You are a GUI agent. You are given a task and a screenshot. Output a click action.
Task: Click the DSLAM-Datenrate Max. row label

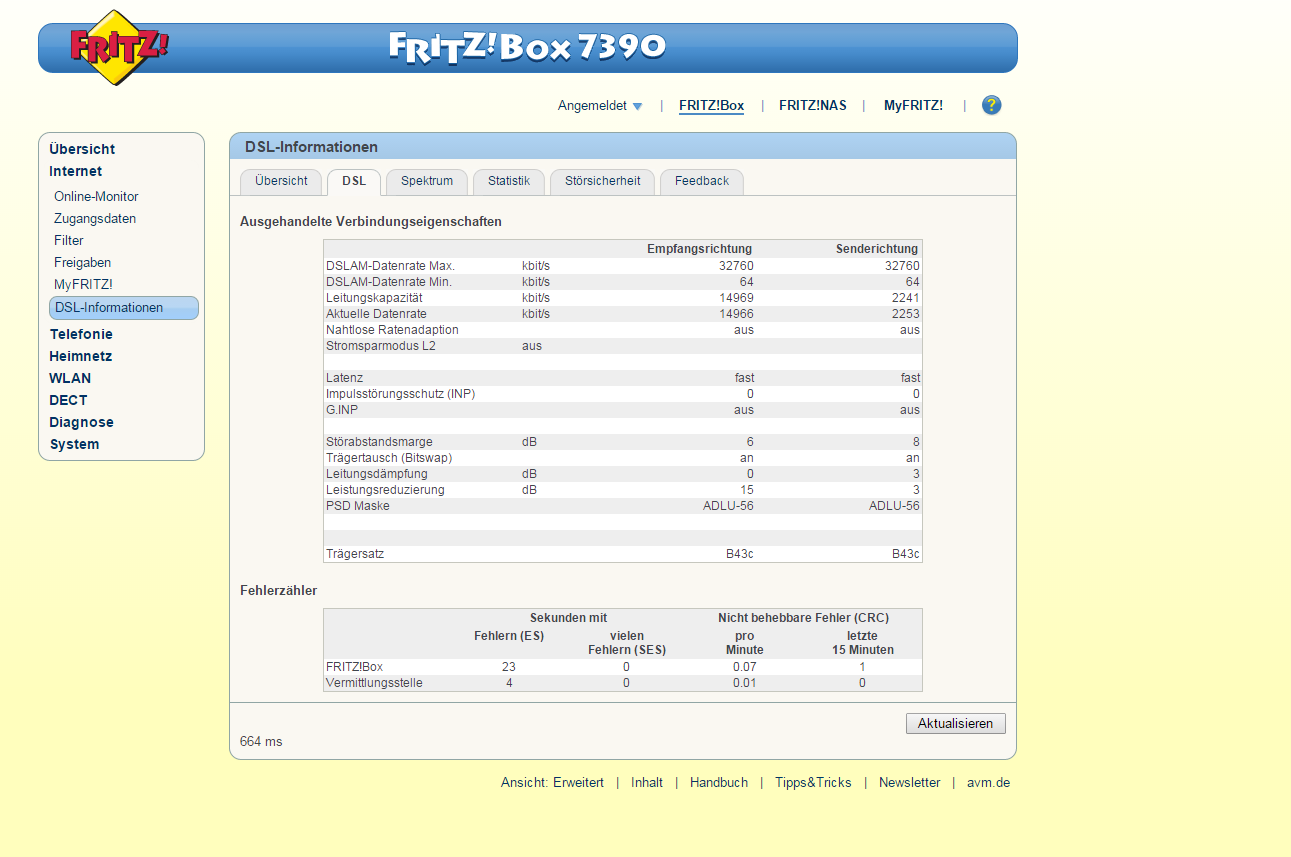point(390,266)
